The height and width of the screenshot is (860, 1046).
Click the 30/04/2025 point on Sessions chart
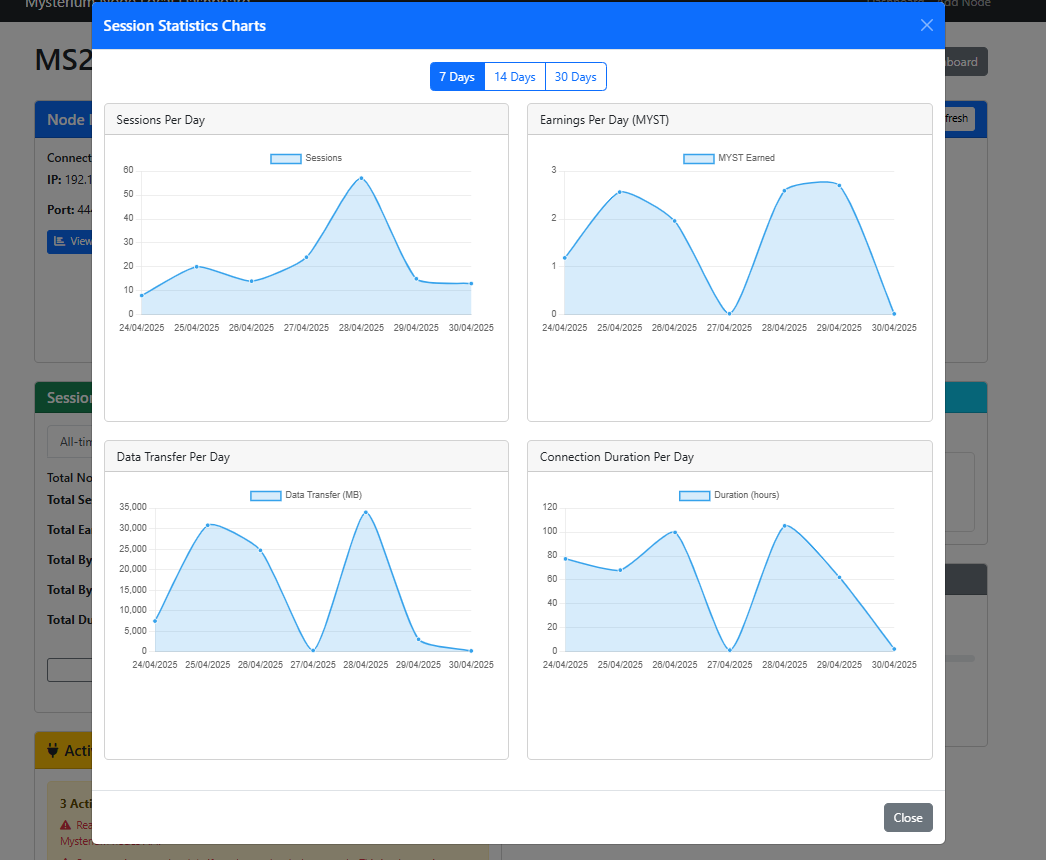coord(471,284)
